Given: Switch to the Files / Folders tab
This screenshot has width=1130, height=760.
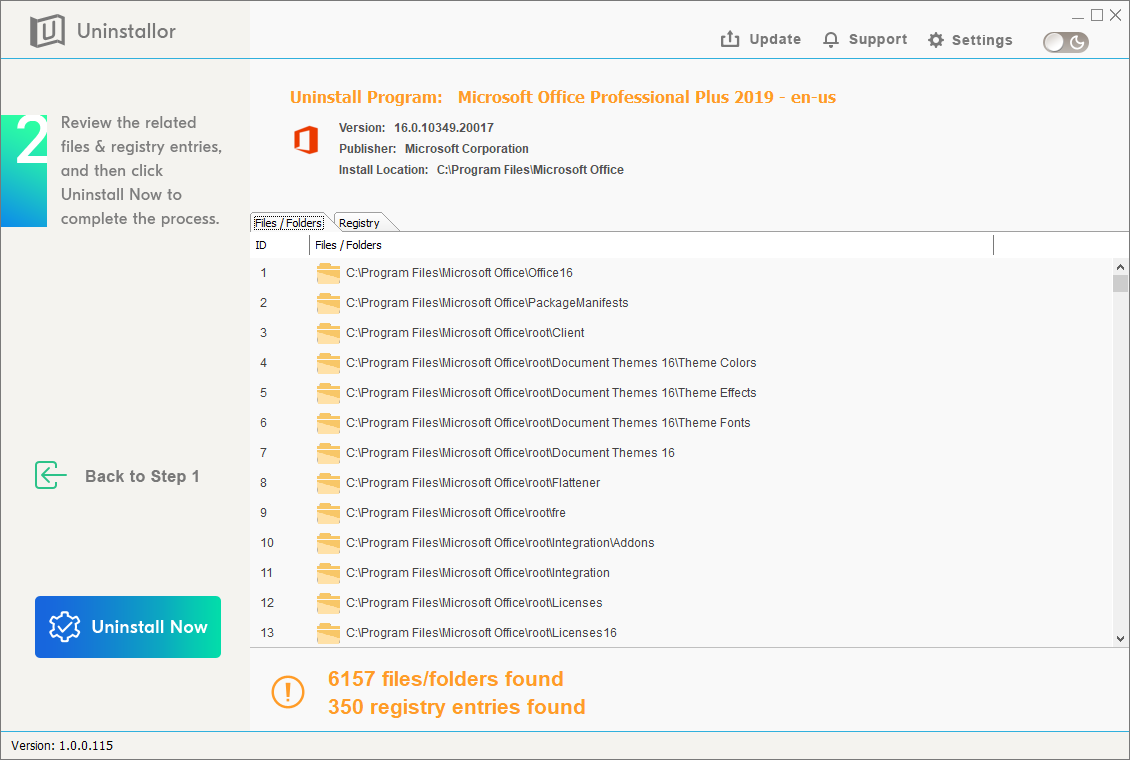Looking at the screenshot, I should click(288, 223).
